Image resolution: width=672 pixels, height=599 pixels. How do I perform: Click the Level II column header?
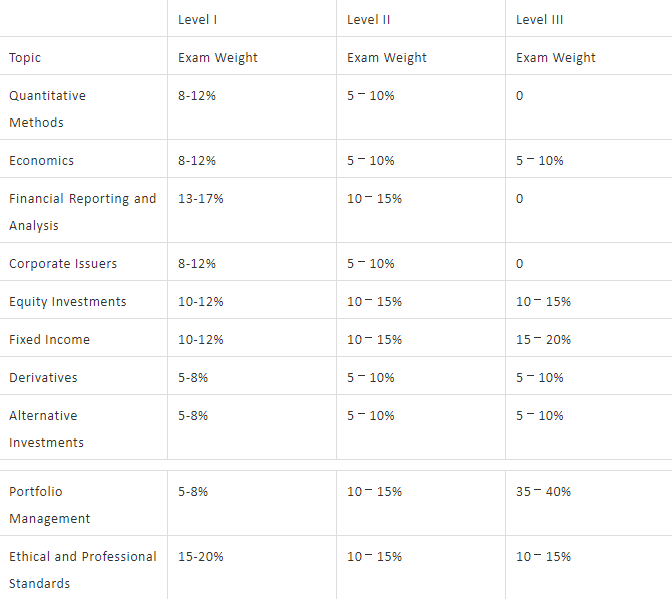point(369,20)
